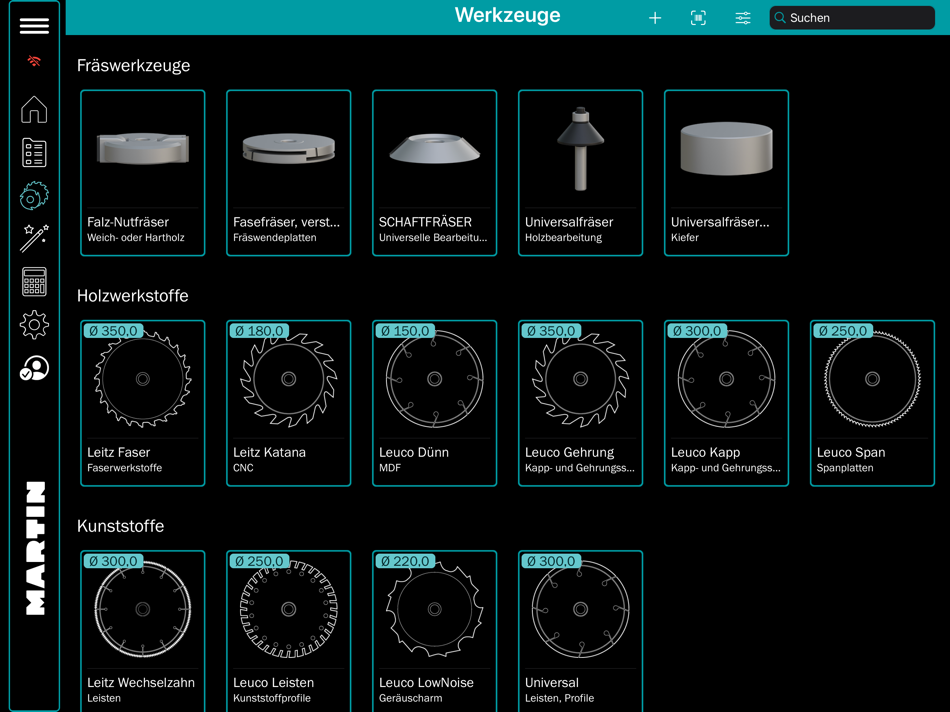Image resolution: width=950 pixels, height=712 pixels.
Task: Click the scan code icon
Action: coord(699,18)
